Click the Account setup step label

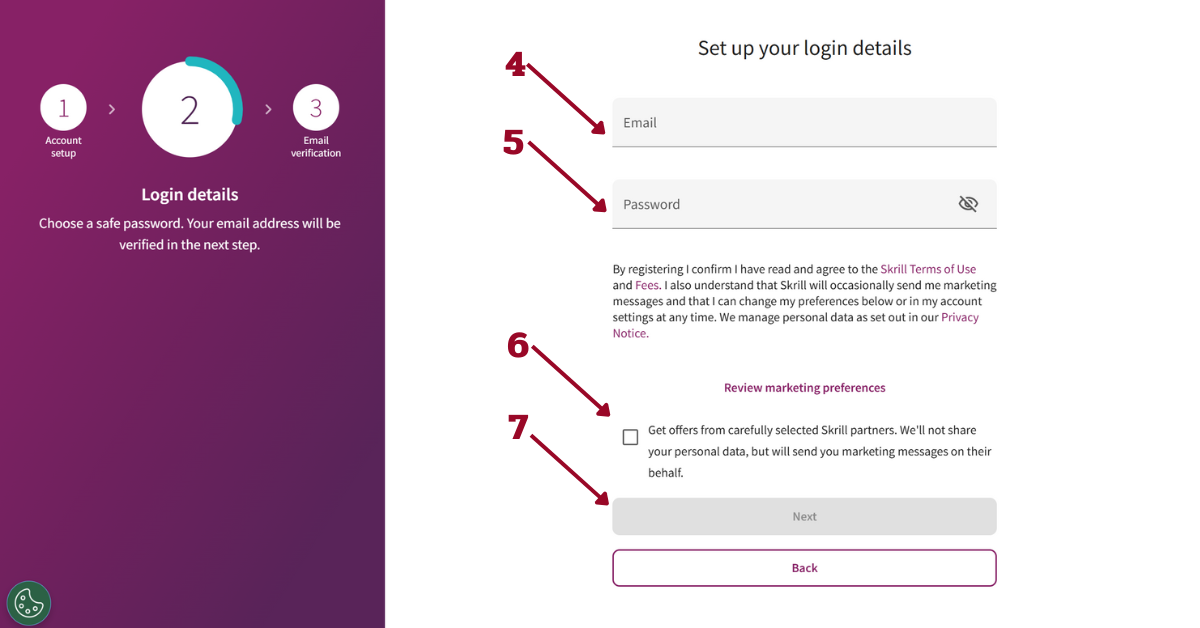click(63, 147)
